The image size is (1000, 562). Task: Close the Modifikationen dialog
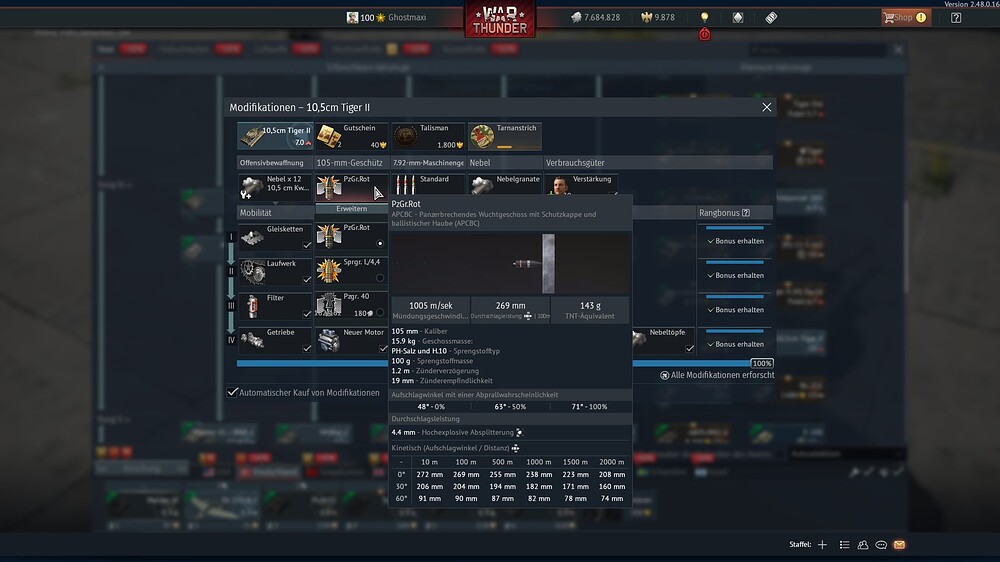(x=767, y=107)
